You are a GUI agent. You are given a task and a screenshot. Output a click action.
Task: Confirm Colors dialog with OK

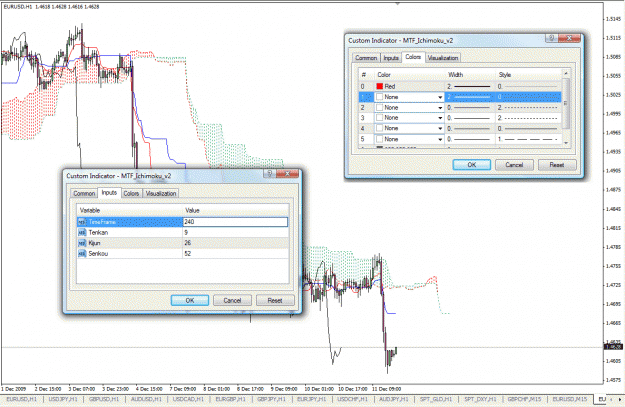(x=472, y=165)
